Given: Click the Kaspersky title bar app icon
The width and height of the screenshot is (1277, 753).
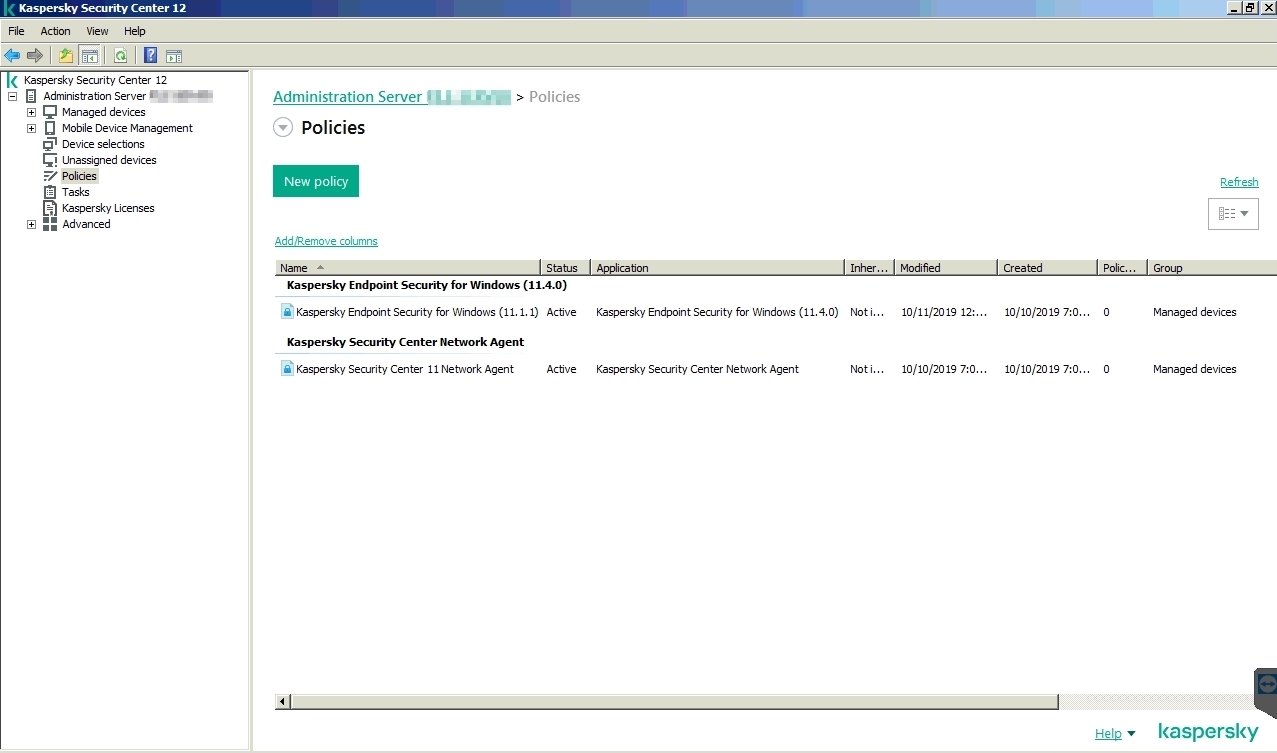Looking at the screenshot, I should [x=9, y=8].
